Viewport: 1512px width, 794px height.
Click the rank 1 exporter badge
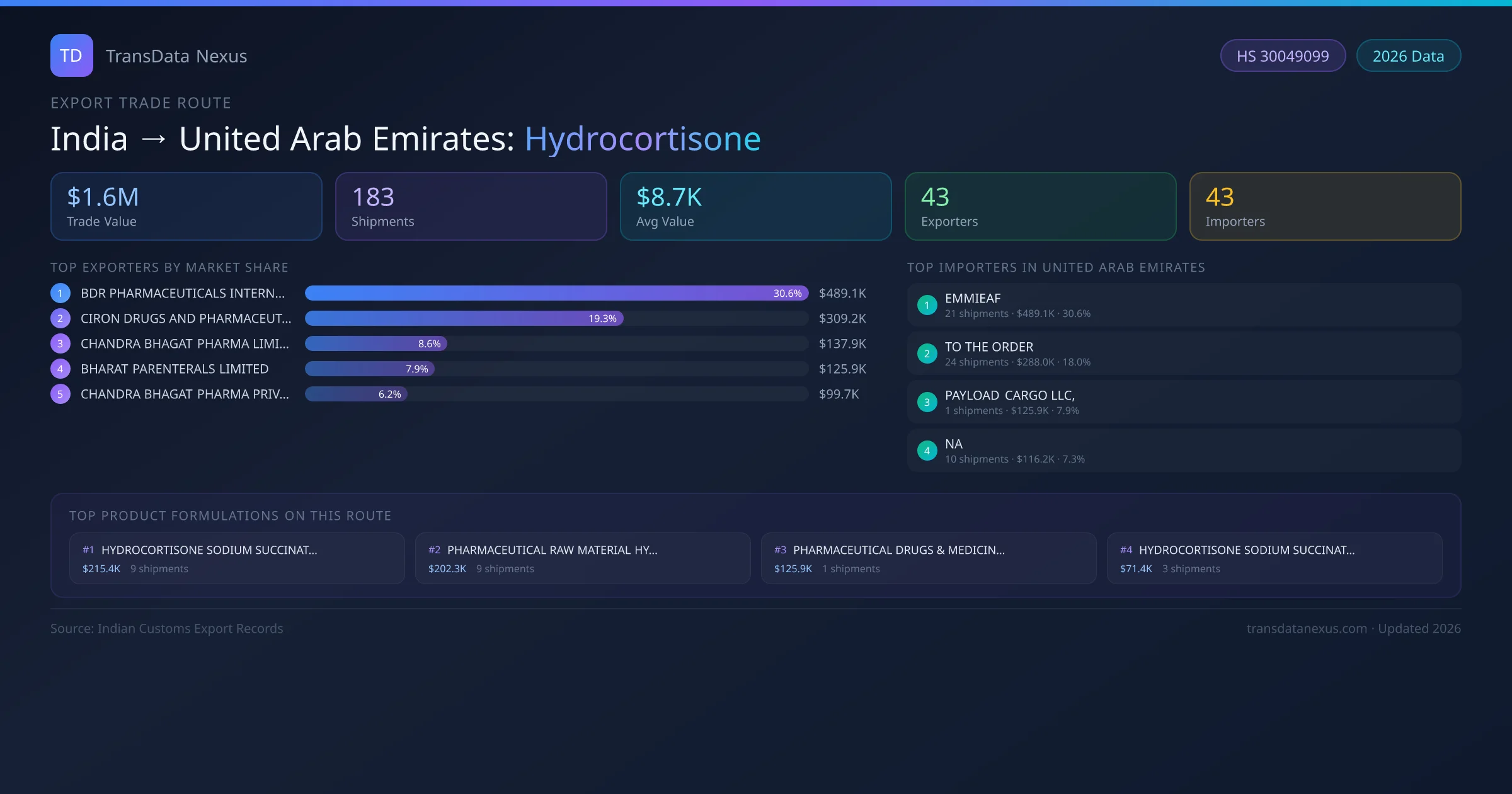tap(60, 293)
